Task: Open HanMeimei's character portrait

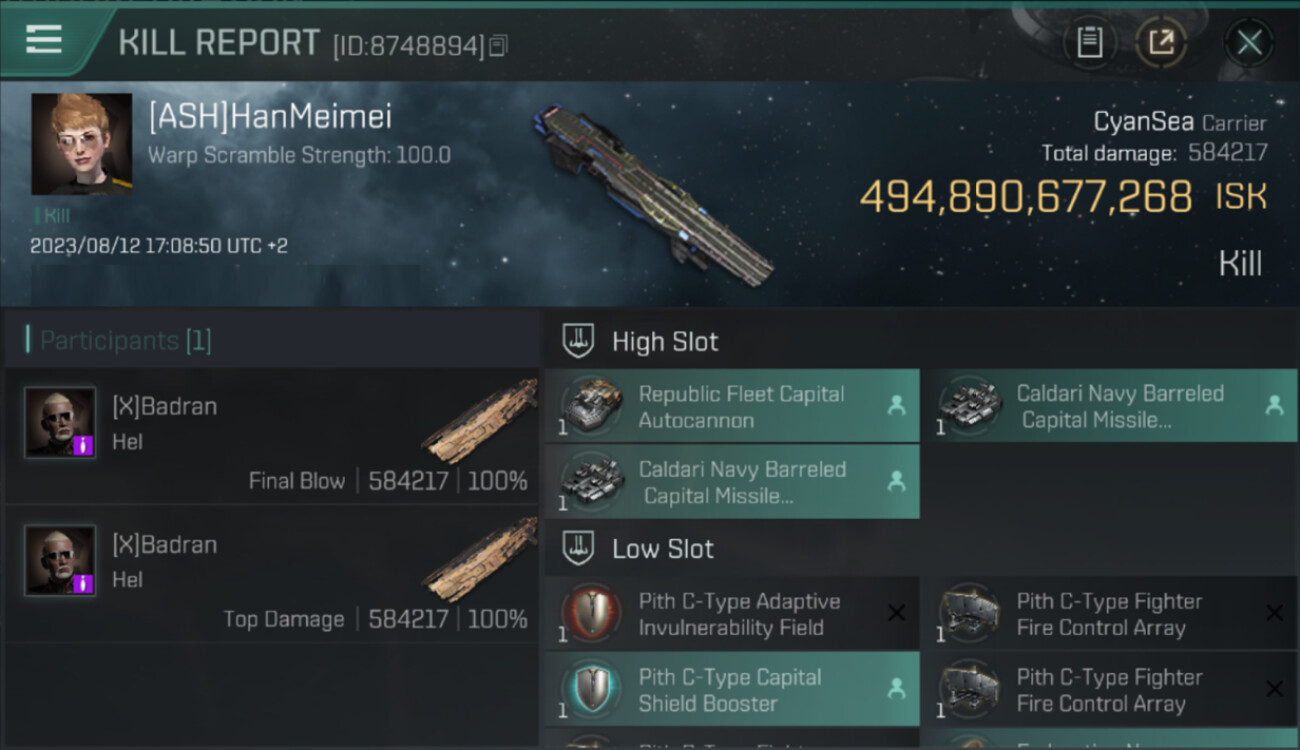Action: [81, 144]
